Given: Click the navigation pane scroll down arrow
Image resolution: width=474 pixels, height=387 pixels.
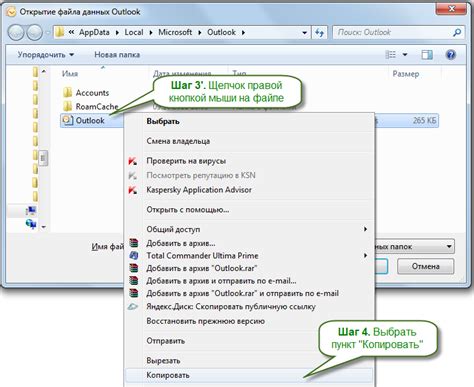Looking at the screenshot, I should [43, 227].
